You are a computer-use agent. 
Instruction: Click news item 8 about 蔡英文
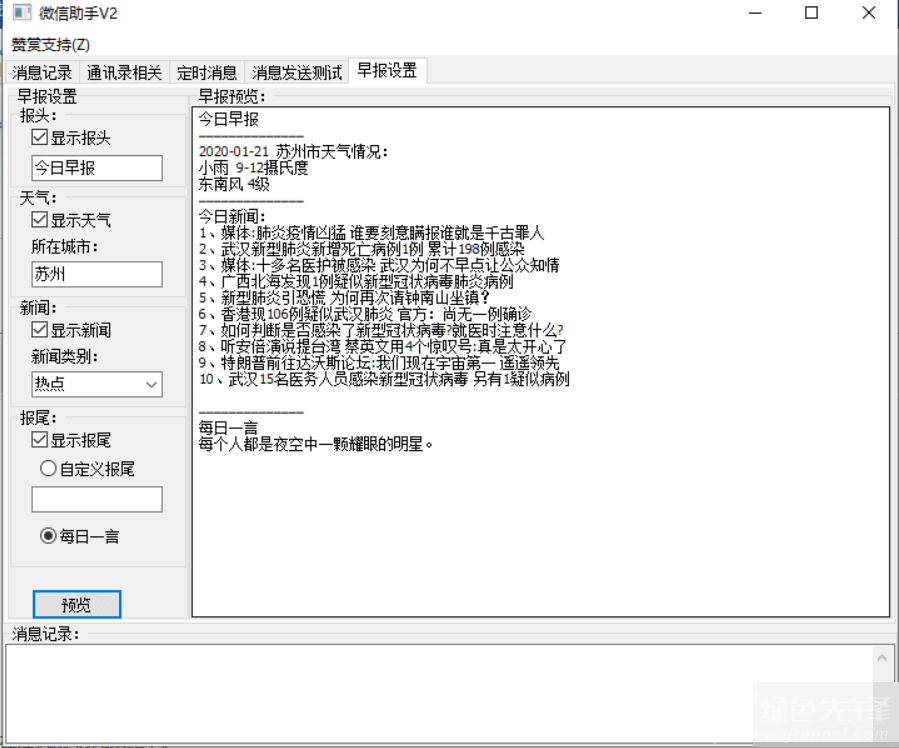[x=382, y=346]
